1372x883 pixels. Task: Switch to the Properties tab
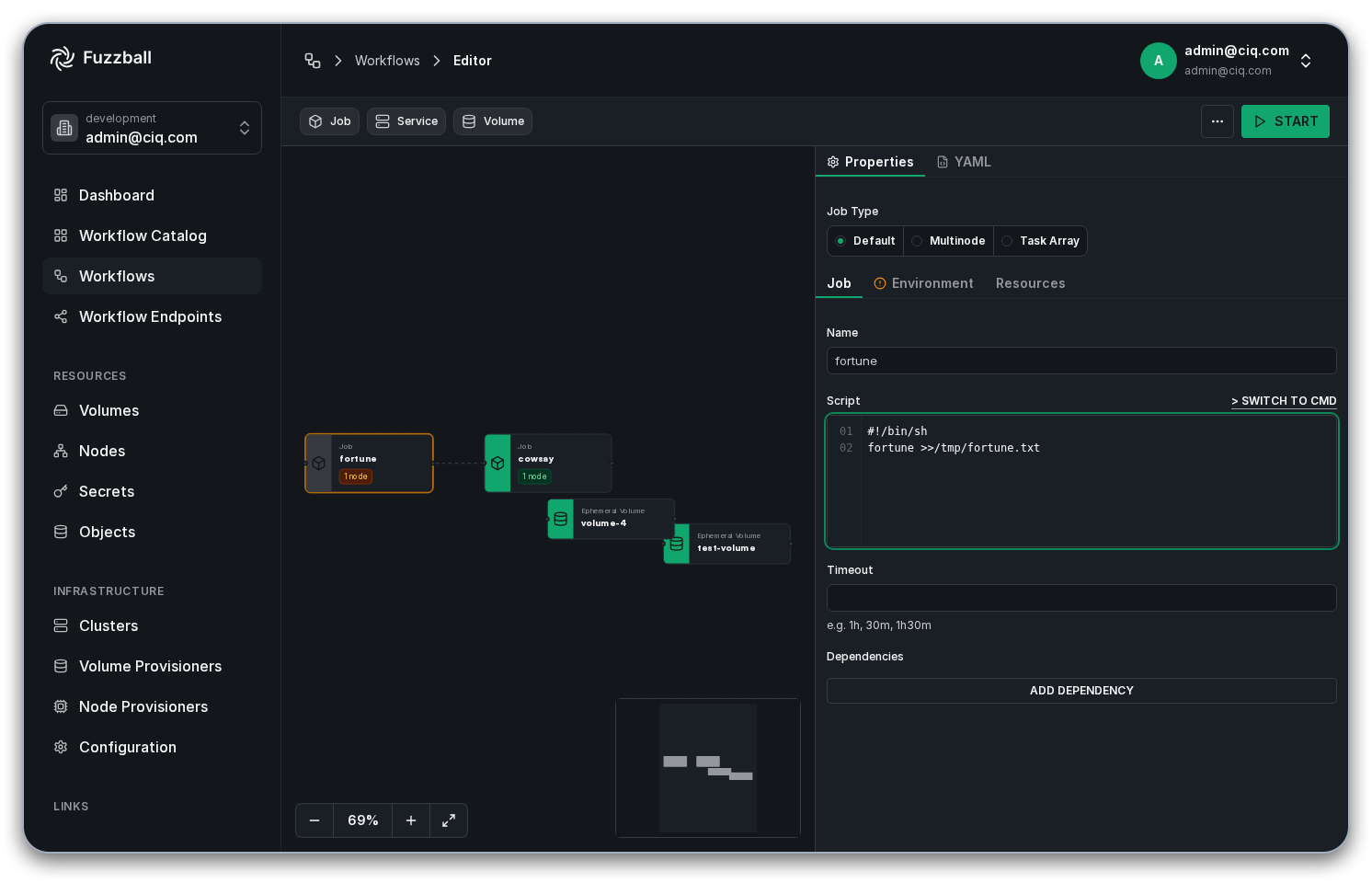[x=870, y=162]
